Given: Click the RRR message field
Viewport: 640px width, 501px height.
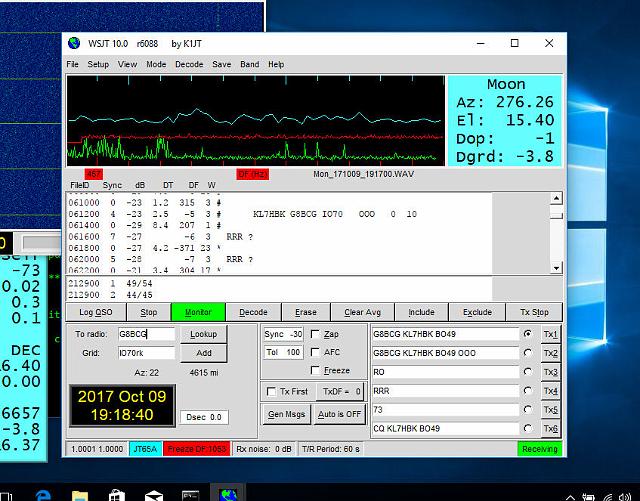Looking at the screenshot, I should pos(445,391).
